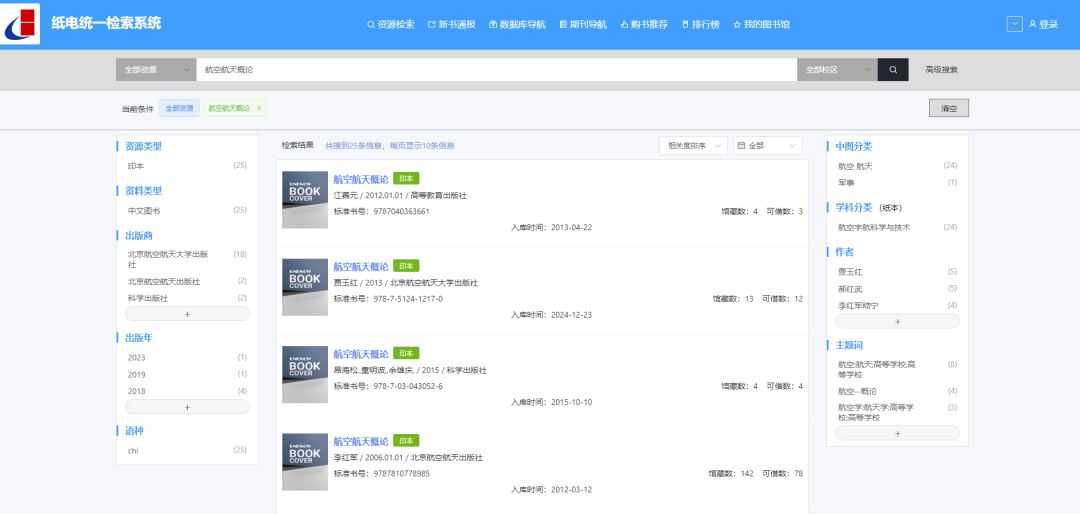The image size is (1080, 514).
Task: Open the 全部资源 resource type dropdown
Action: coord(155,70)
